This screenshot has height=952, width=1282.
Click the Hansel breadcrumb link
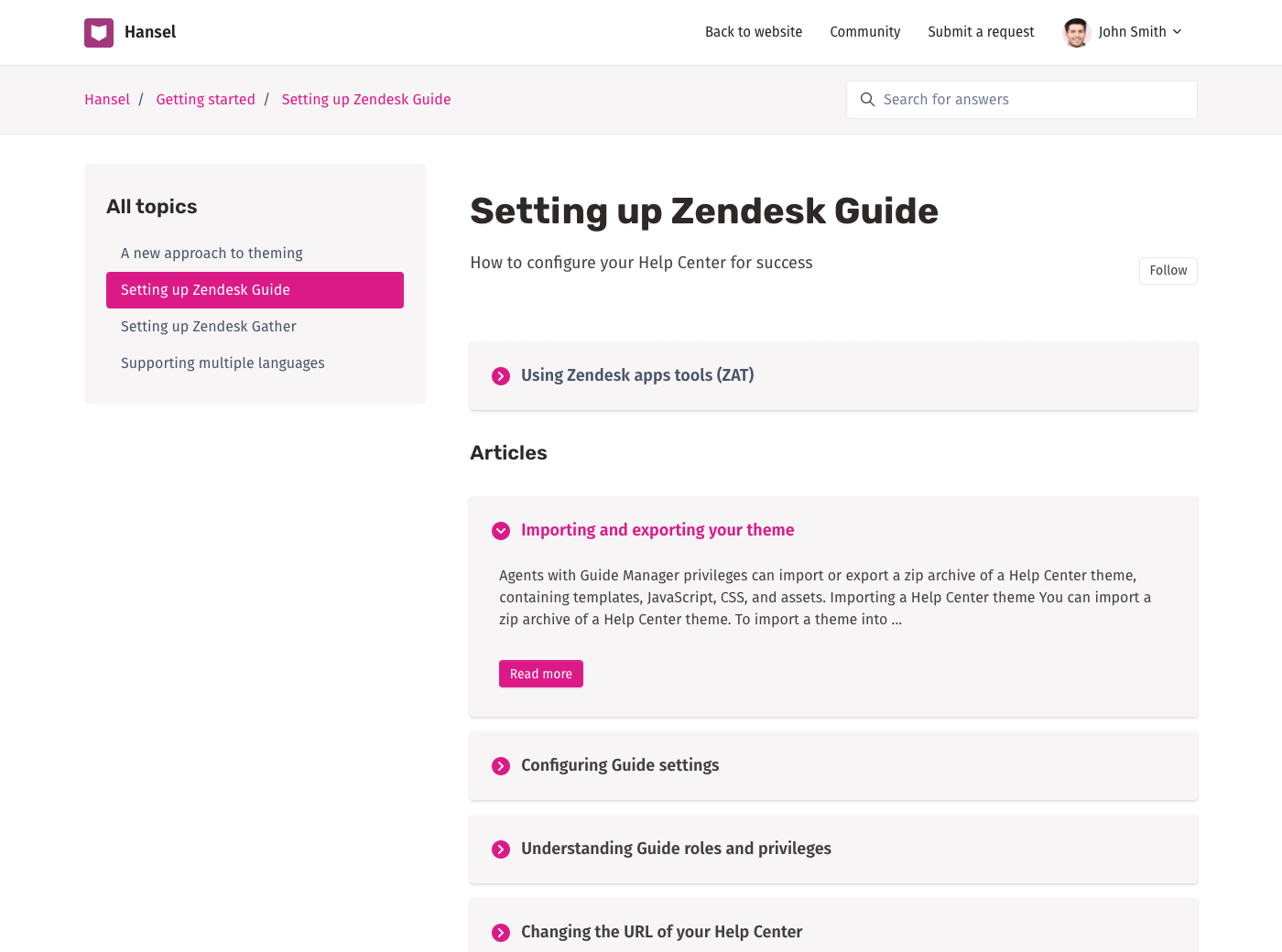[107, 100]
